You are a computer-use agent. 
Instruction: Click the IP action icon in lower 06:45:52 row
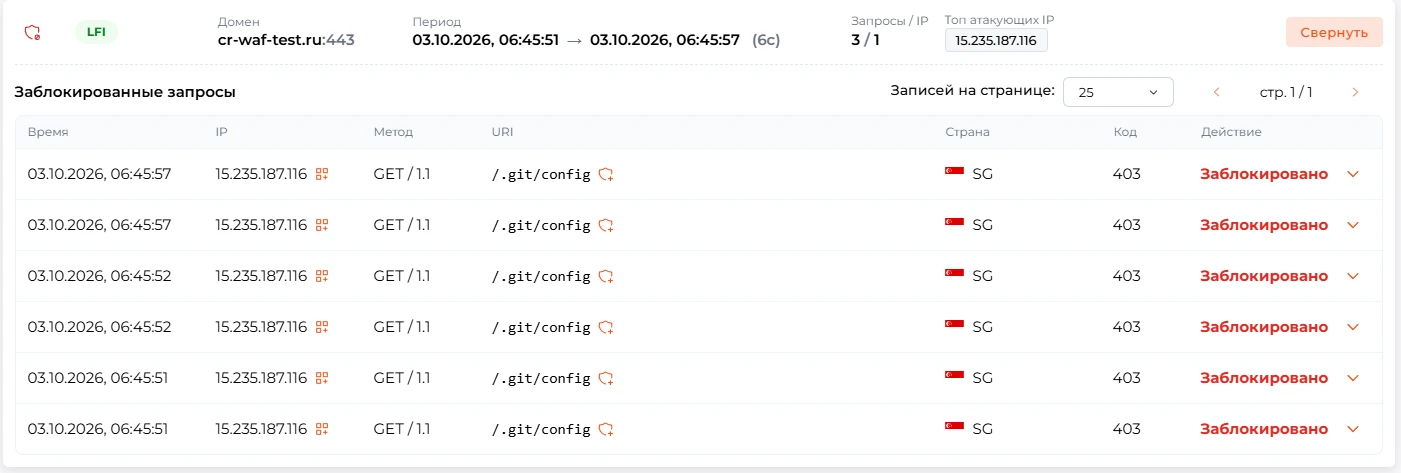coord(322,327)
